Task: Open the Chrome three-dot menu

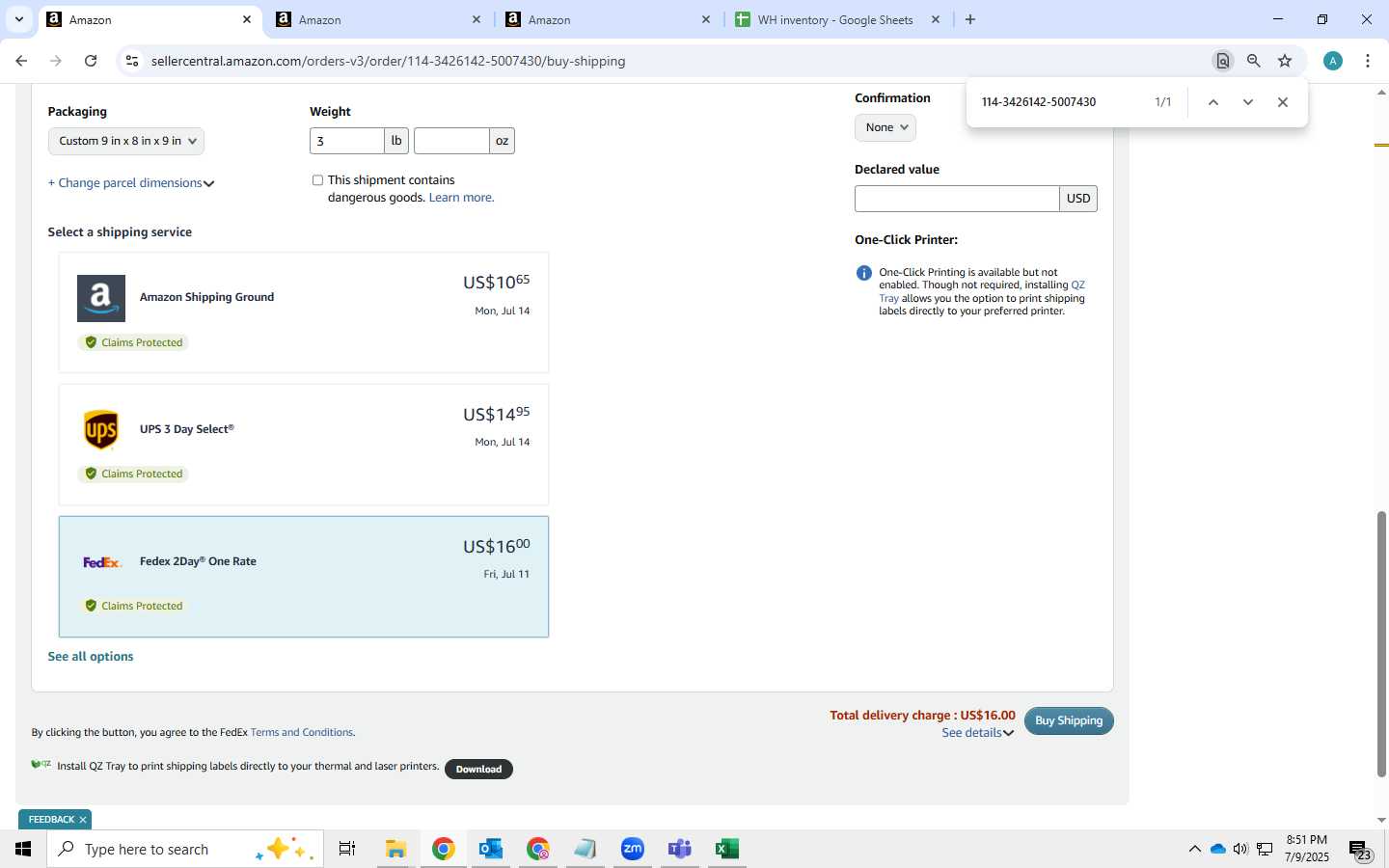Action: (1368, 61)
